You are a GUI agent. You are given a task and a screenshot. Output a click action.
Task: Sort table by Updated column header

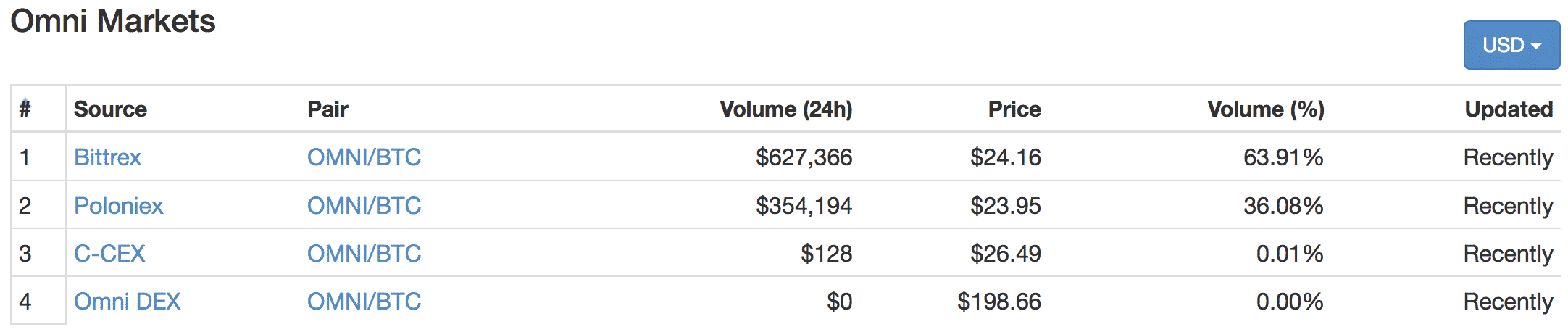click(x=1509, y=109)
